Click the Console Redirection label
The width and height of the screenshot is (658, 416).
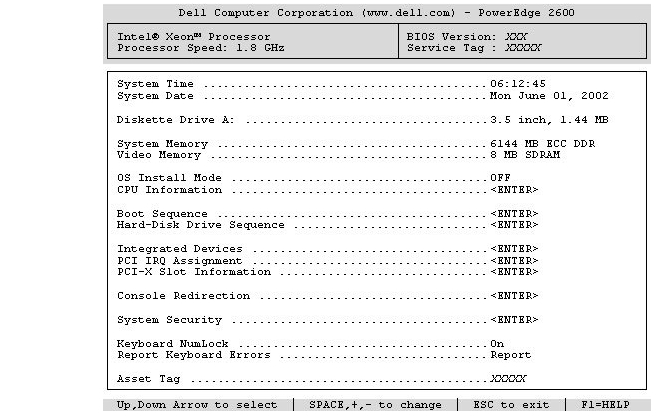[x=183, y=296]
